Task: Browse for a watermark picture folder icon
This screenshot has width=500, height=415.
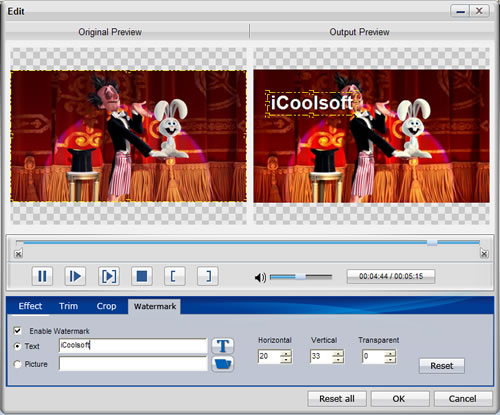Action: pos(223,364)
